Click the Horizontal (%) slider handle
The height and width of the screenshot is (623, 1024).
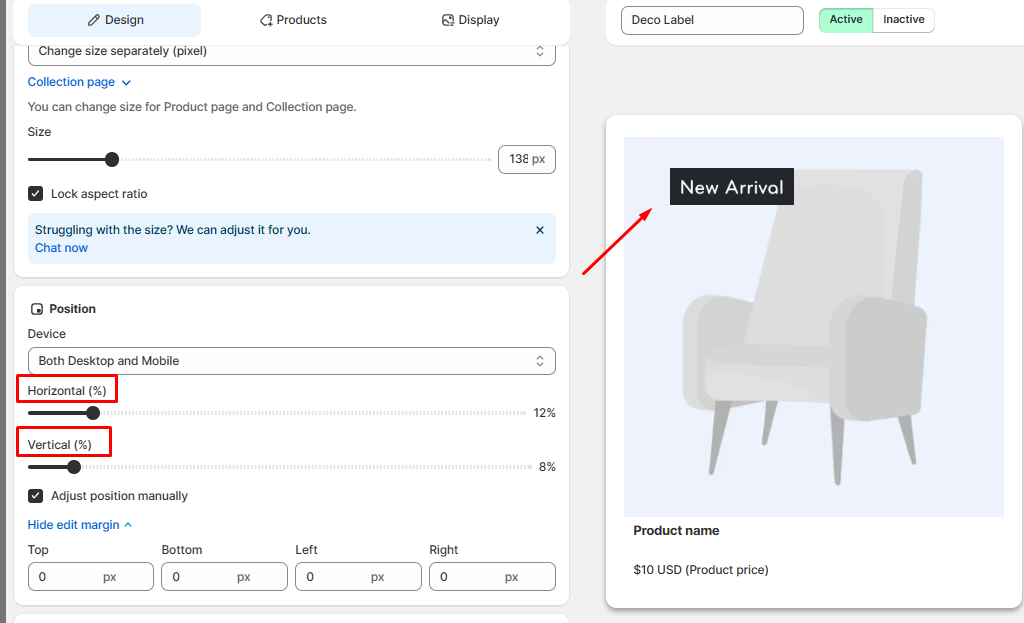pos(93,413)
